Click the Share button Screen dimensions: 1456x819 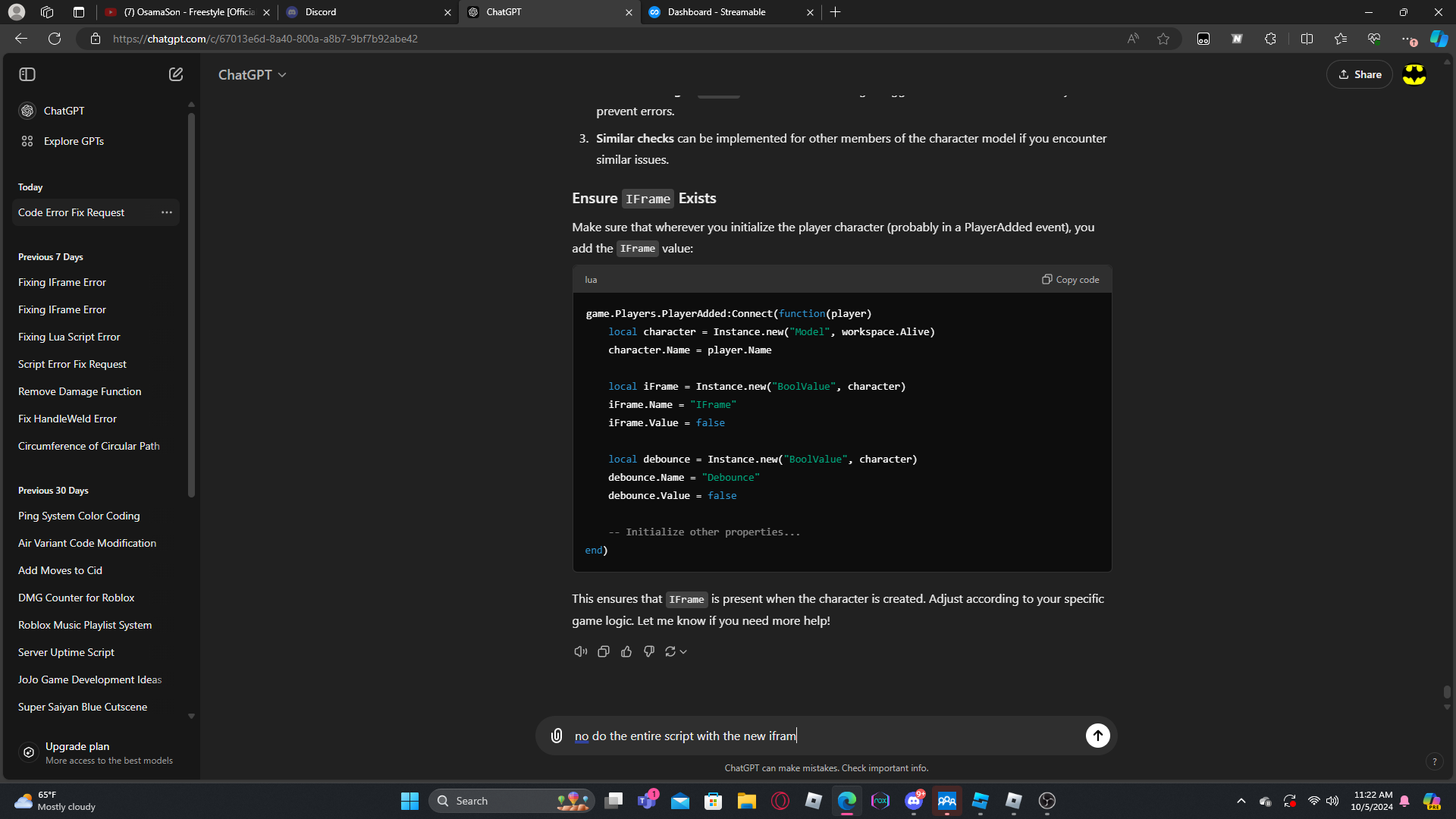(x=1360, y=74)
